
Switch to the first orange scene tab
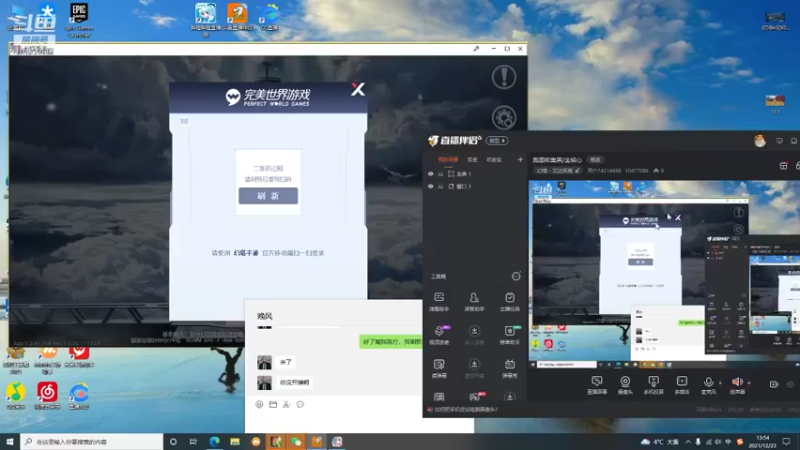[448, 160]
